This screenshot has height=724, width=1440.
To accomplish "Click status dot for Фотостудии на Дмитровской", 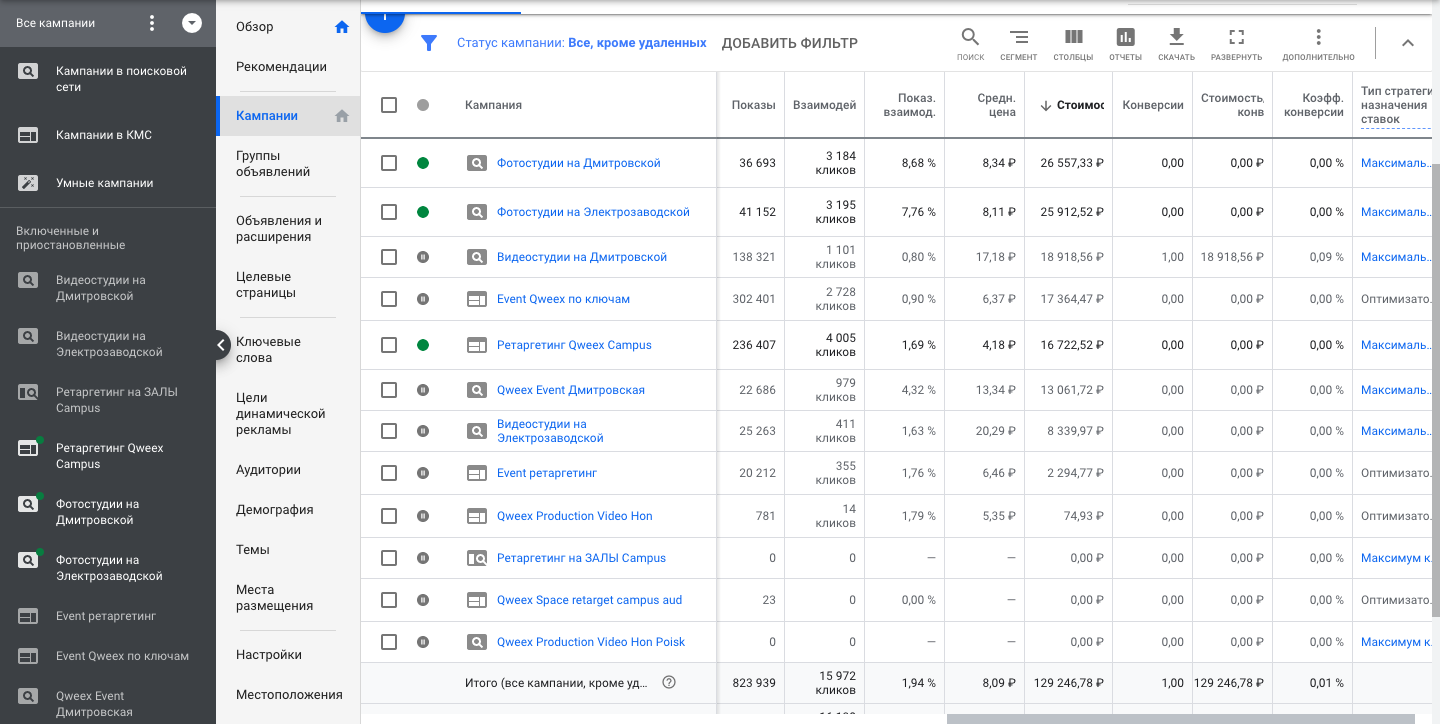I will 423,163.
